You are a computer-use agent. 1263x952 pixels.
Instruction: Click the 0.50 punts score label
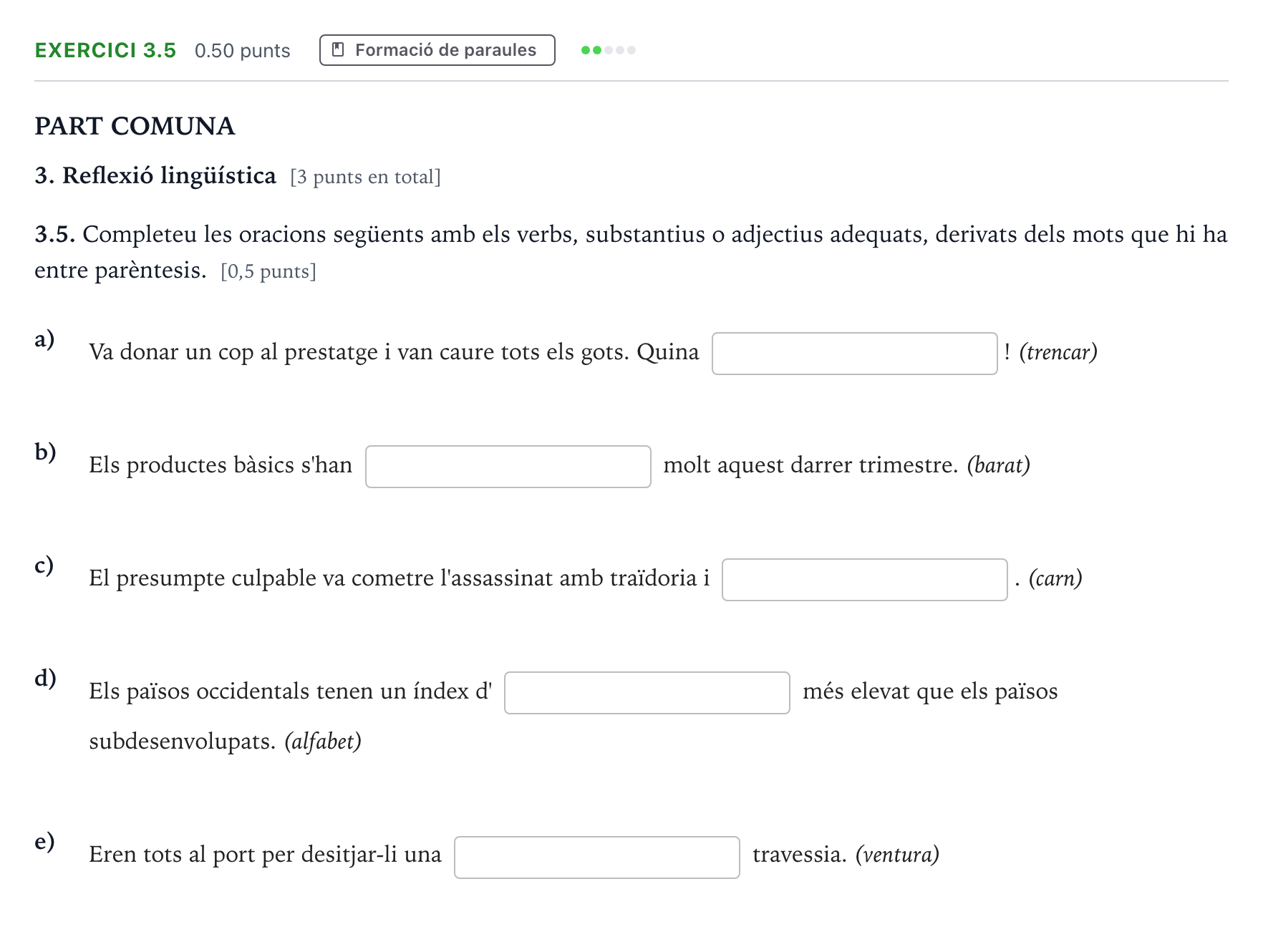242,51
